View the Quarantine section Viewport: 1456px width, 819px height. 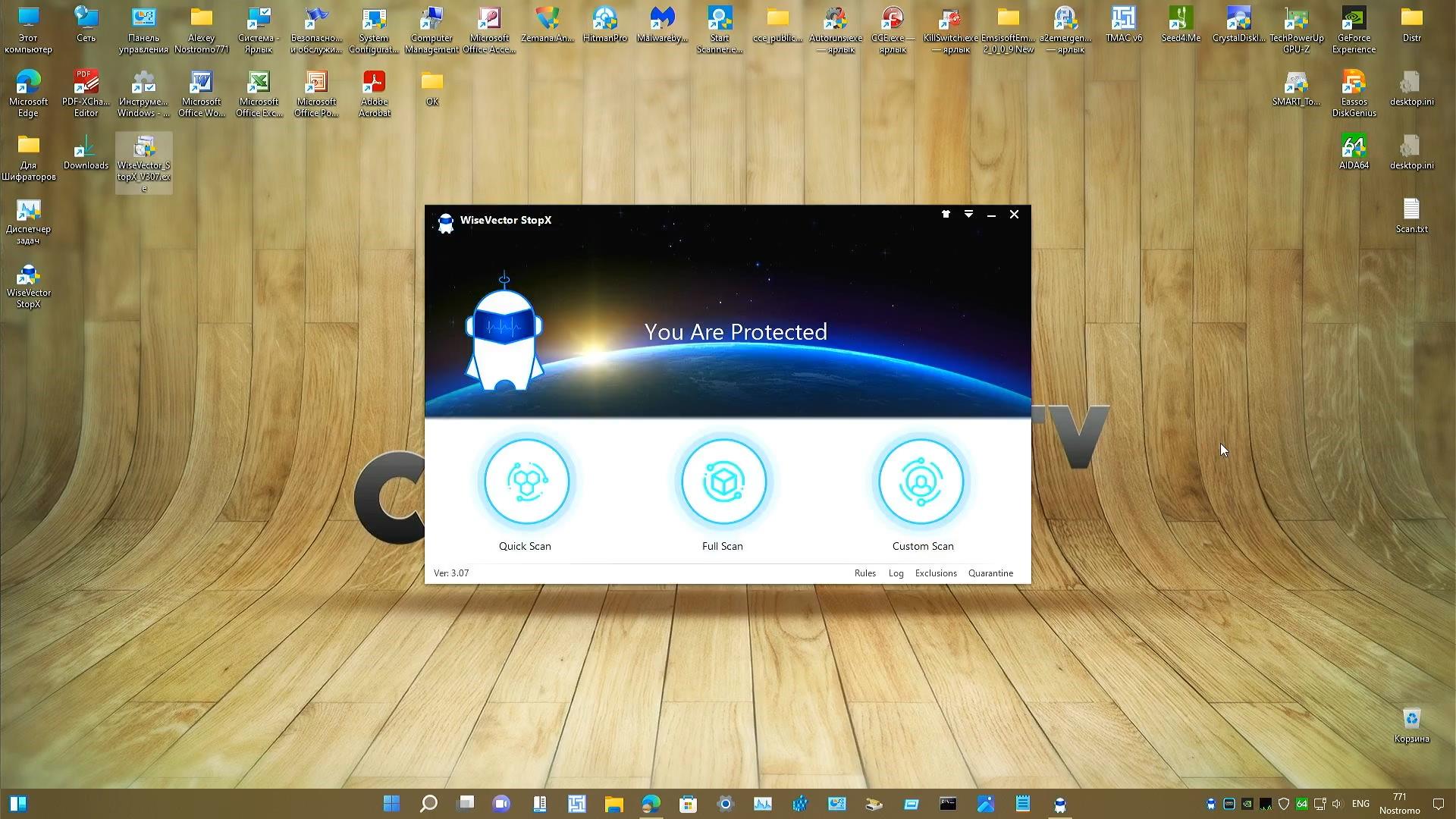point(990,573)
